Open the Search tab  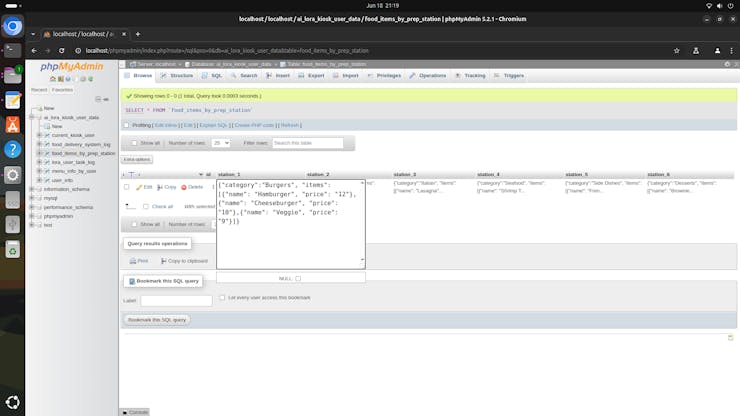click(244, 76)
